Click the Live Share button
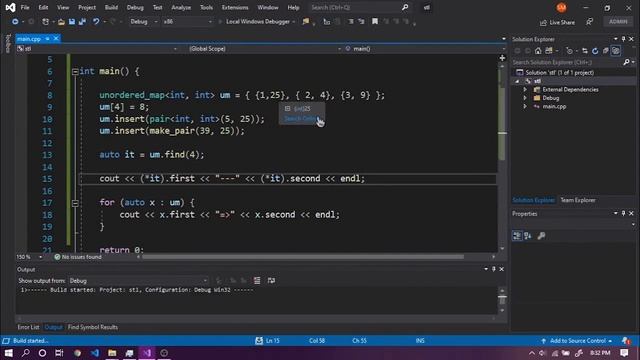 tap(557, 22)
